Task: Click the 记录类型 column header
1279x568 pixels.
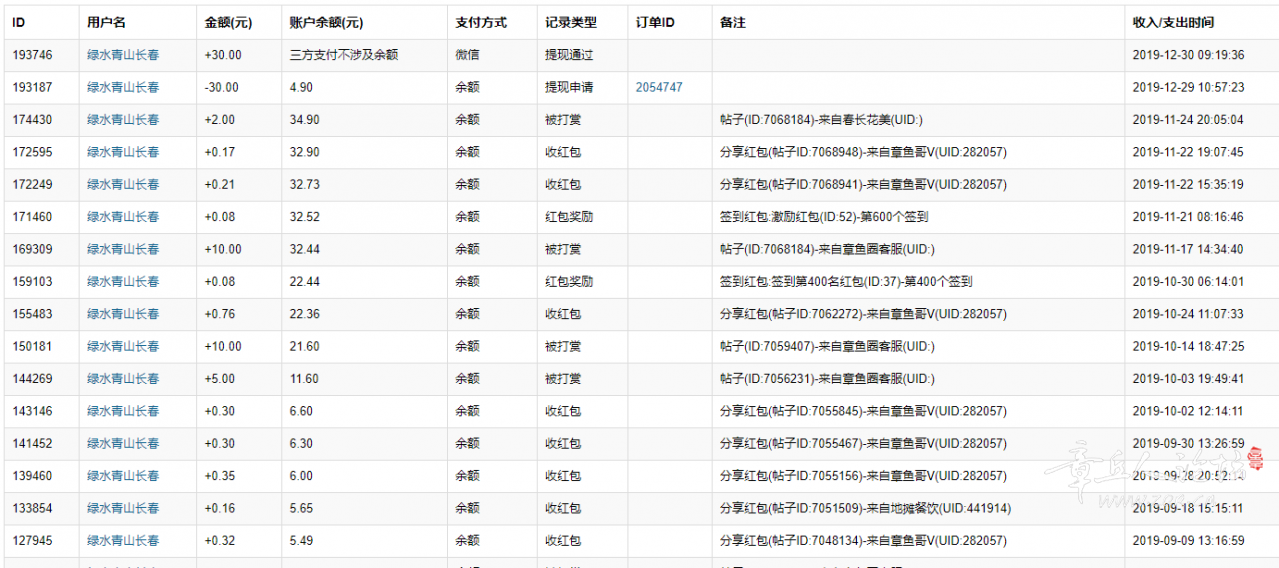Action: pyautogui.click(x=571, y=22)
